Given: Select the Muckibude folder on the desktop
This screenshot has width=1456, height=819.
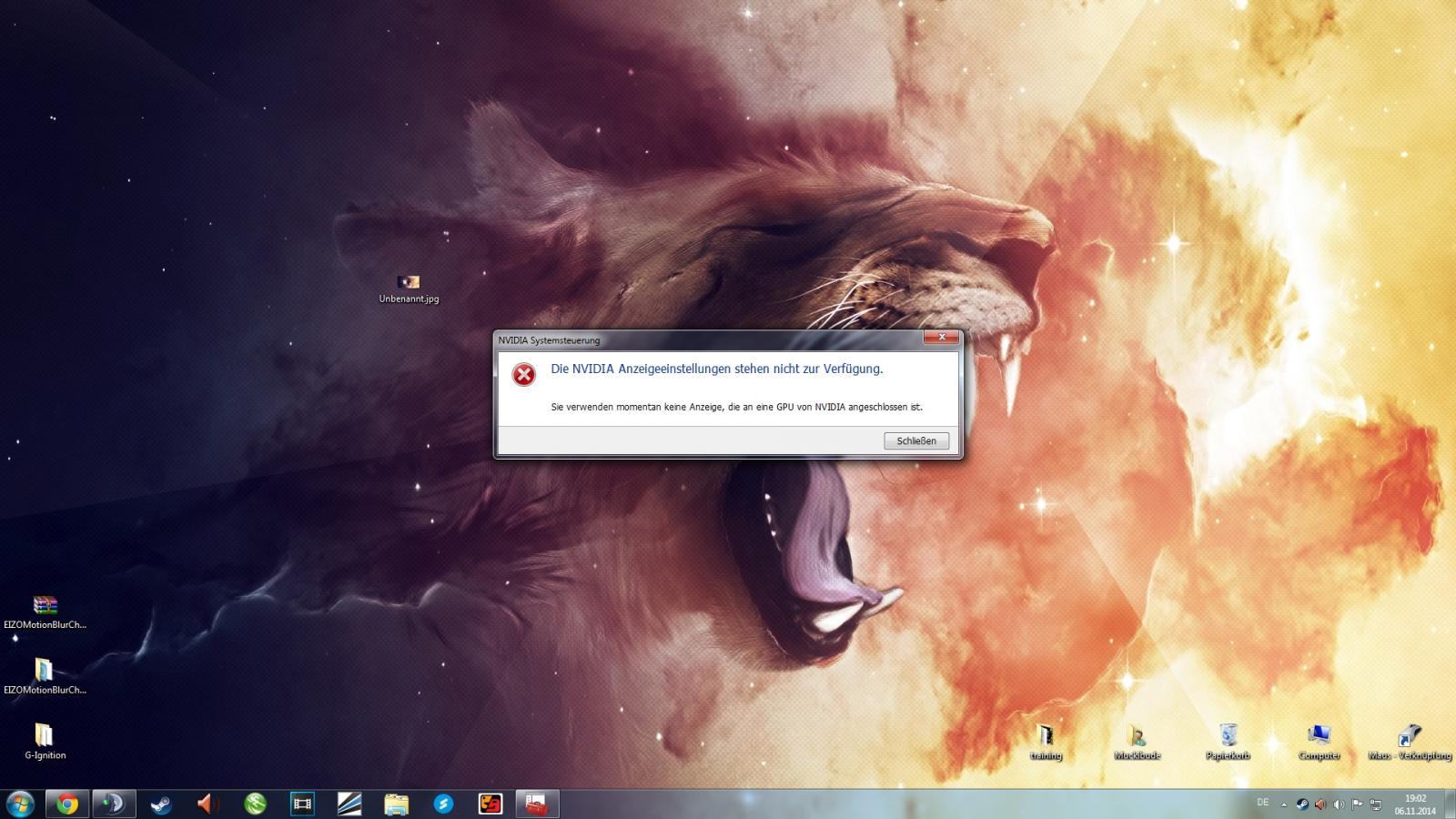Looking at the screenshot, I should [x=1137, y=743].
